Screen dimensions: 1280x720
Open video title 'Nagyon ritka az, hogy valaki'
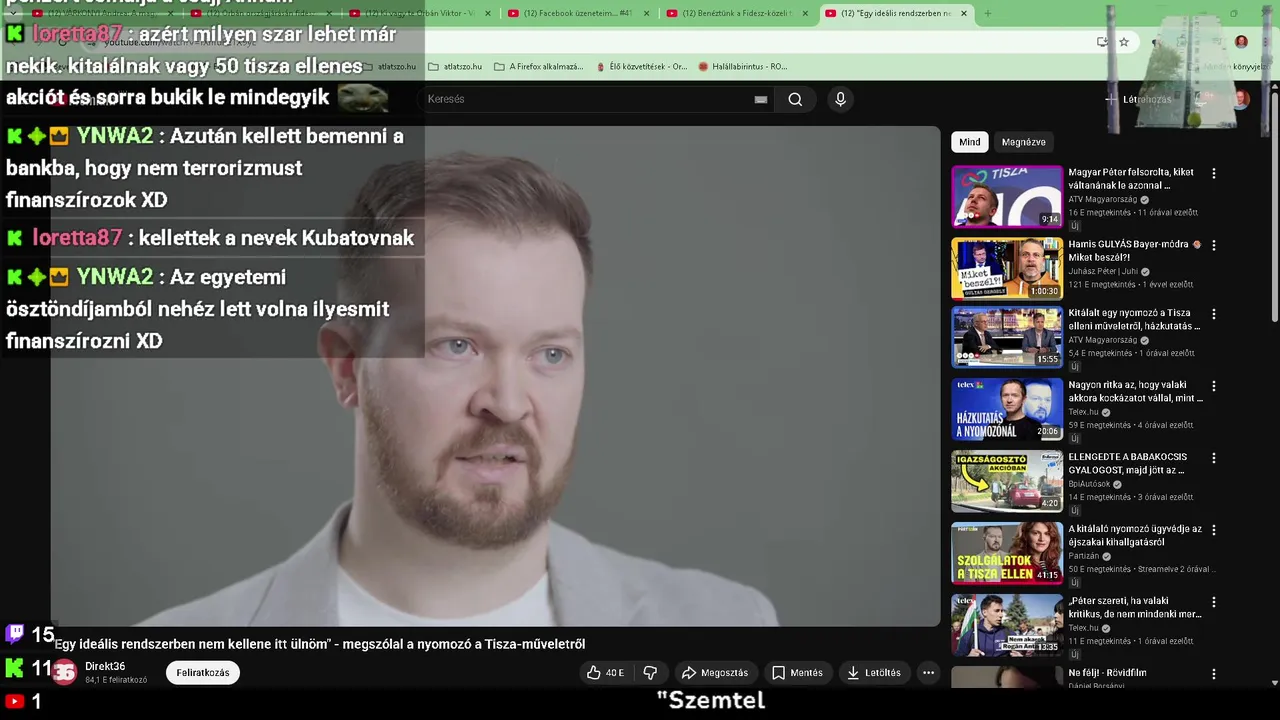tap(1135, 391)
